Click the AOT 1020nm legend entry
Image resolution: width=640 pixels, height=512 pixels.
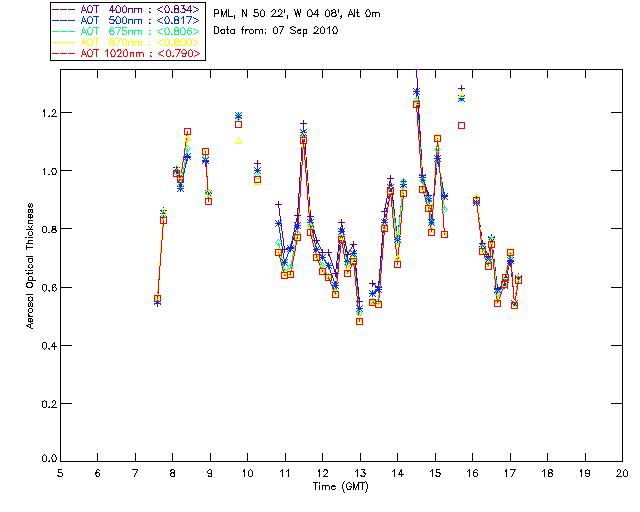pyautogui.click(x=126, y=53)
